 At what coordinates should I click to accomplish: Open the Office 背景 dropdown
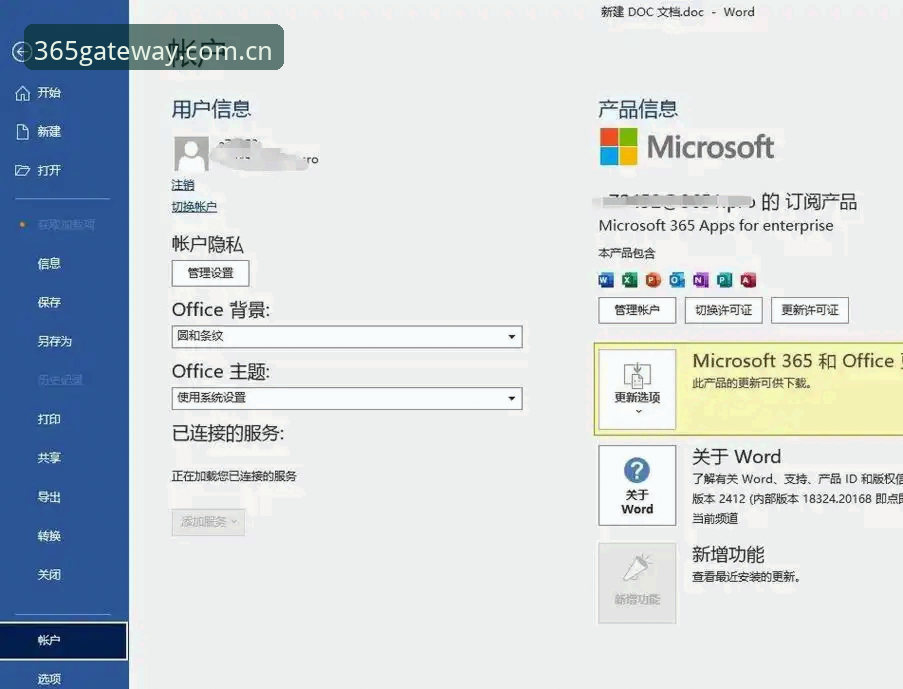point(347,336)
